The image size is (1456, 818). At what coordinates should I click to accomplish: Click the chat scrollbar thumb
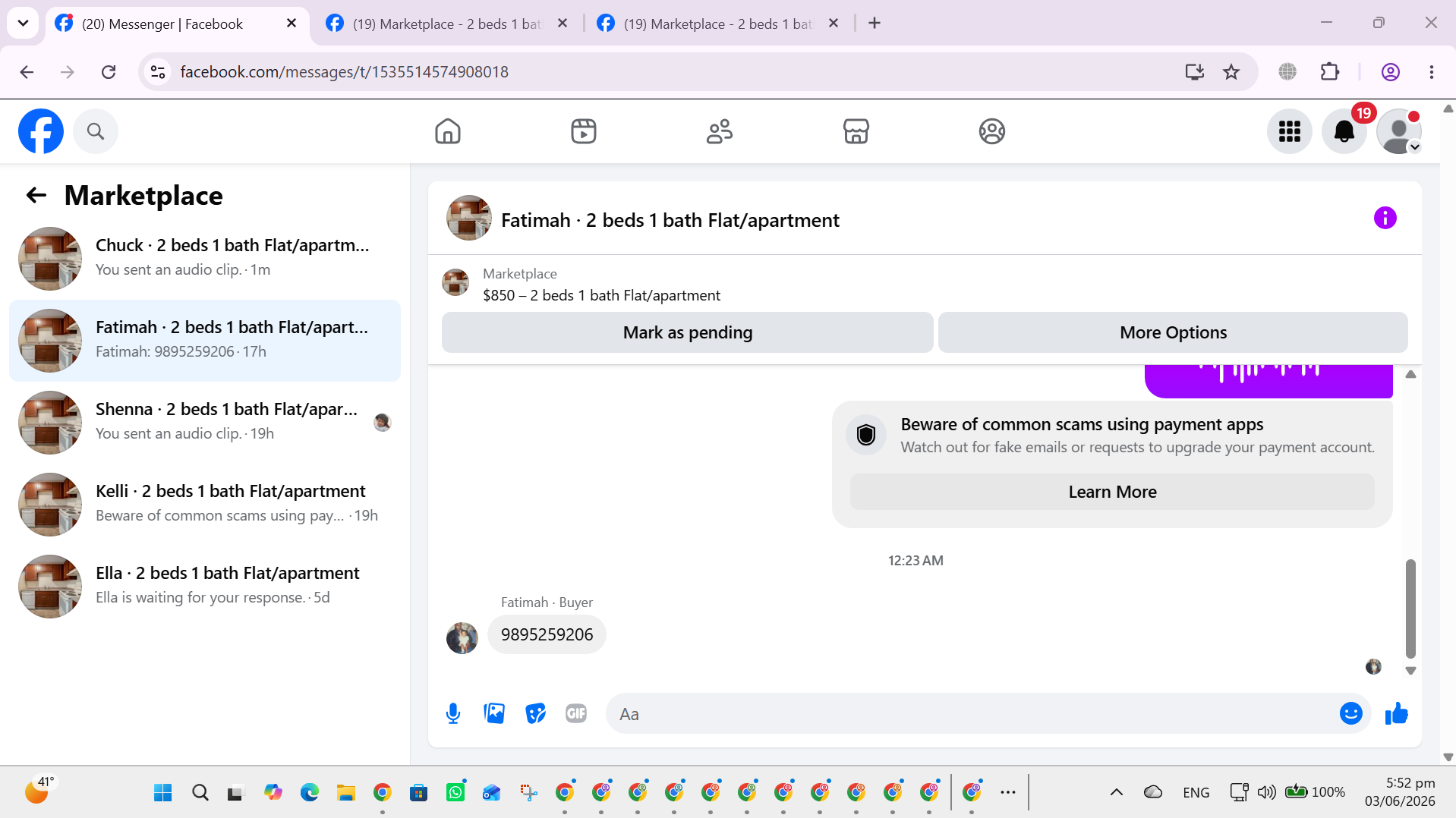pyautogui.click(x=1410, y=609)
